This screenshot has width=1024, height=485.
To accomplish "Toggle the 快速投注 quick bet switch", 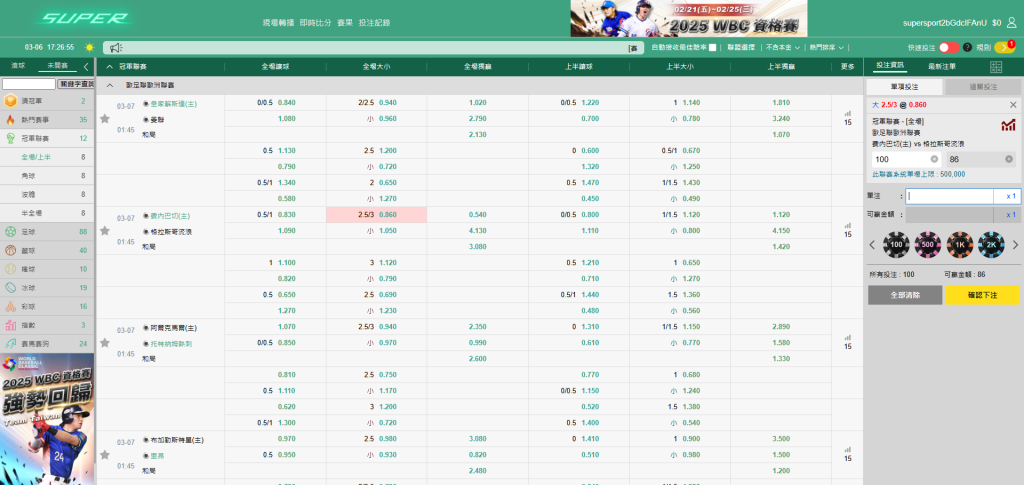I will [x=949, y=47].
